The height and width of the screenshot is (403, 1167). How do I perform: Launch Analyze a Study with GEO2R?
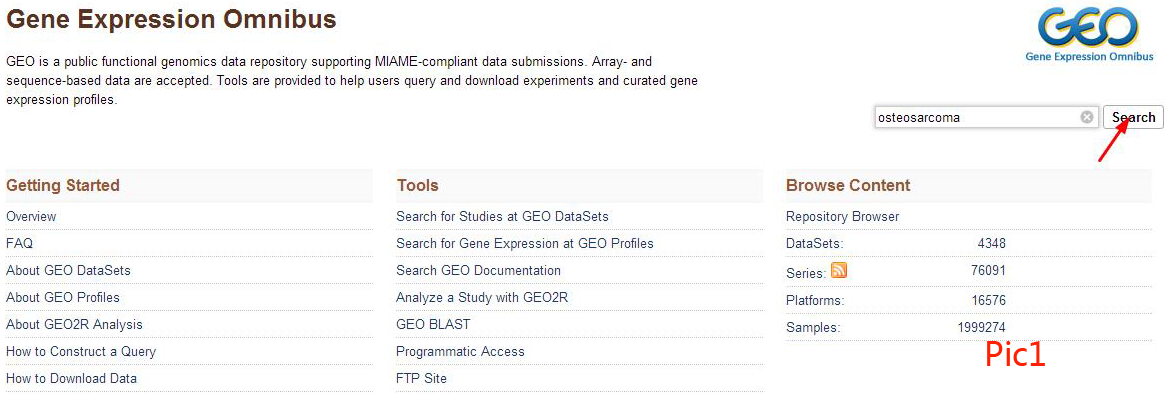pos(482,297)
